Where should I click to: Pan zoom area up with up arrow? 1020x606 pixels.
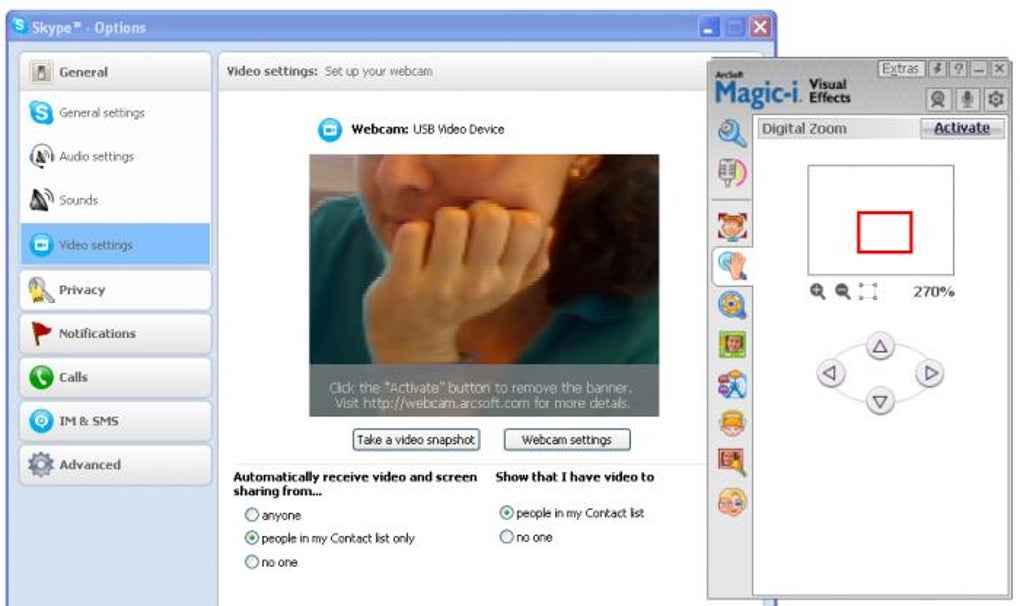pyautogui.click(x=880, y=346)
